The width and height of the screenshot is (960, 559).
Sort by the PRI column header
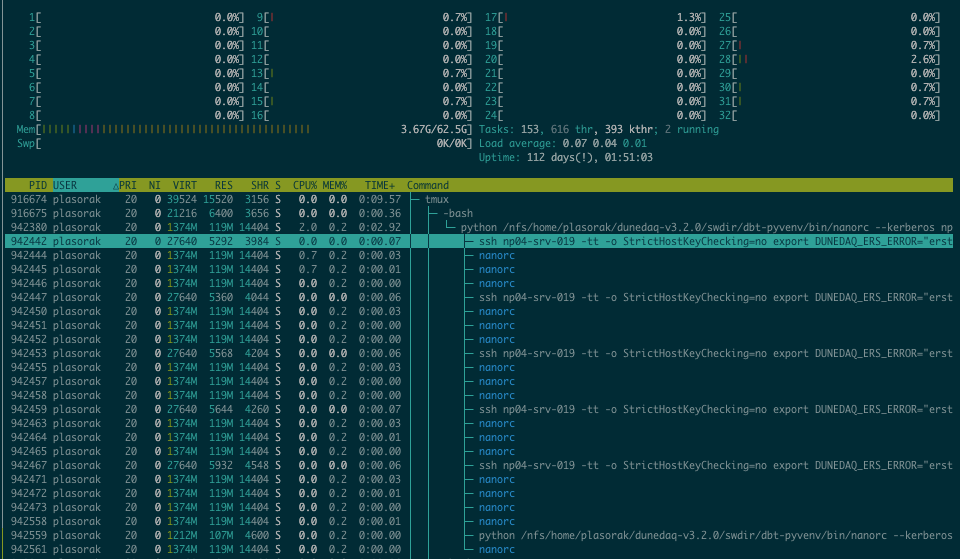(127, 185)
